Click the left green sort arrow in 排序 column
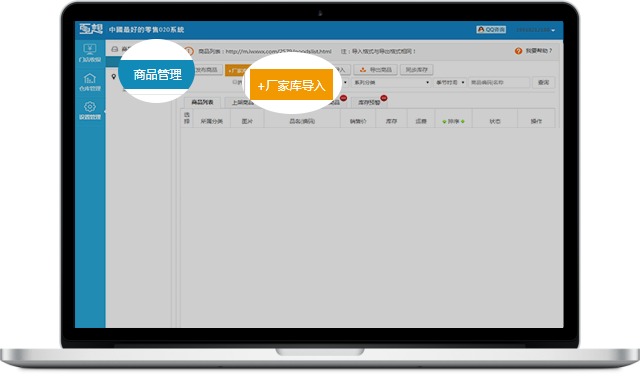640x374 pixels. [x=444, y=121]
